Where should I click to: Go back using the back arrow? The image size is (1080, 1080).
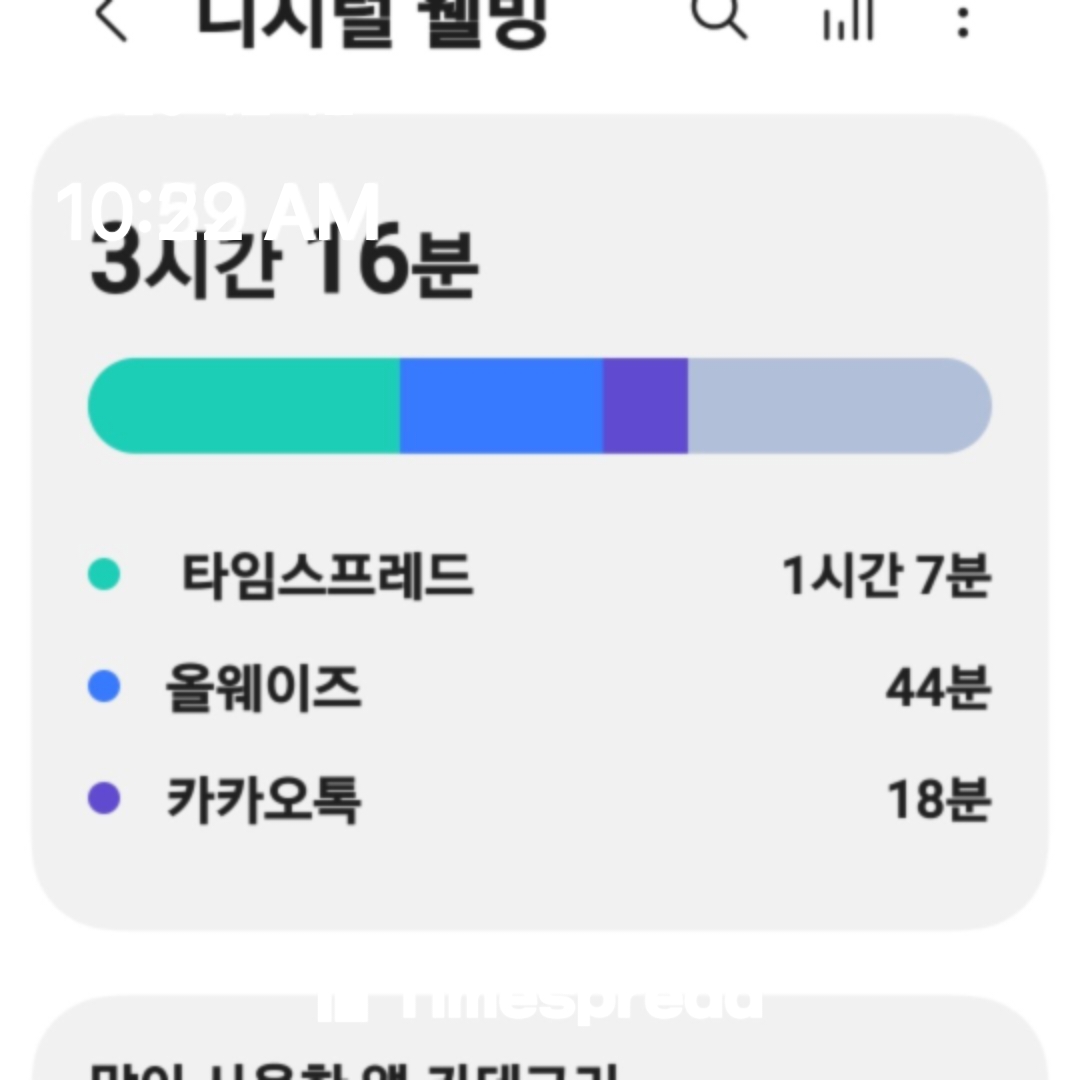click(110, 20)
